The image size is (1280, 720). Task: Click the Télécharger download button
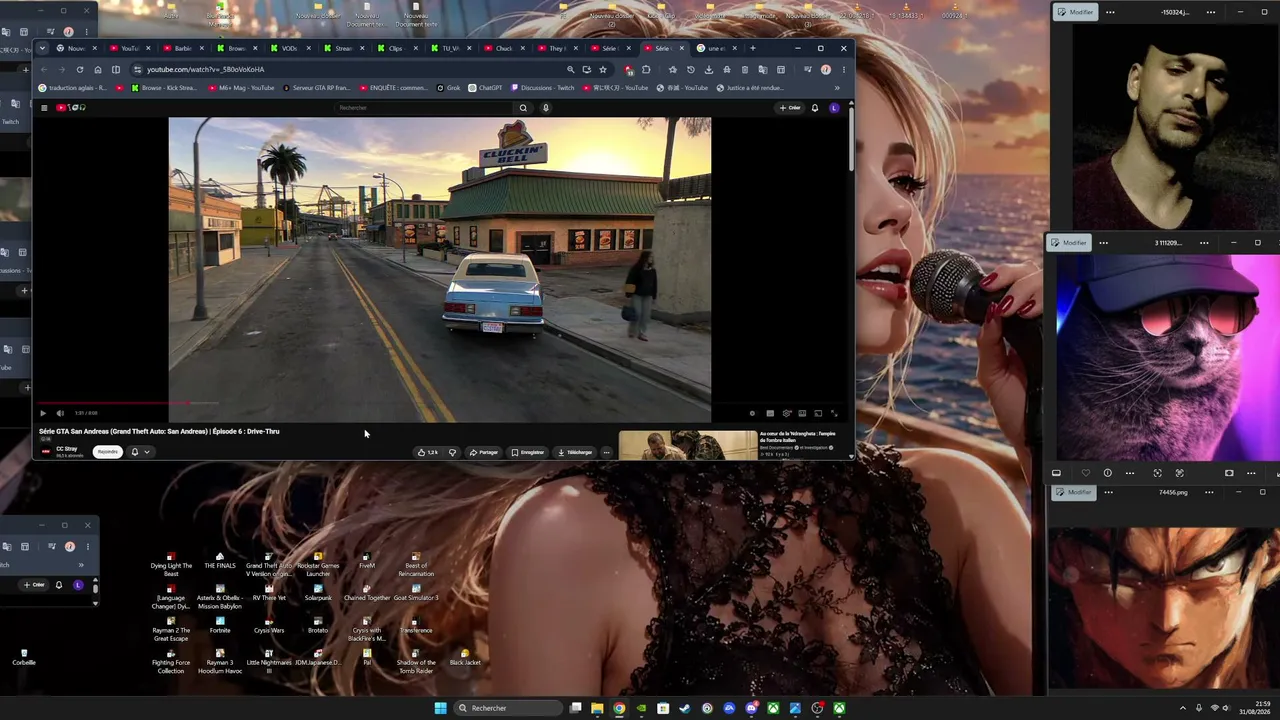coord(575,452)
